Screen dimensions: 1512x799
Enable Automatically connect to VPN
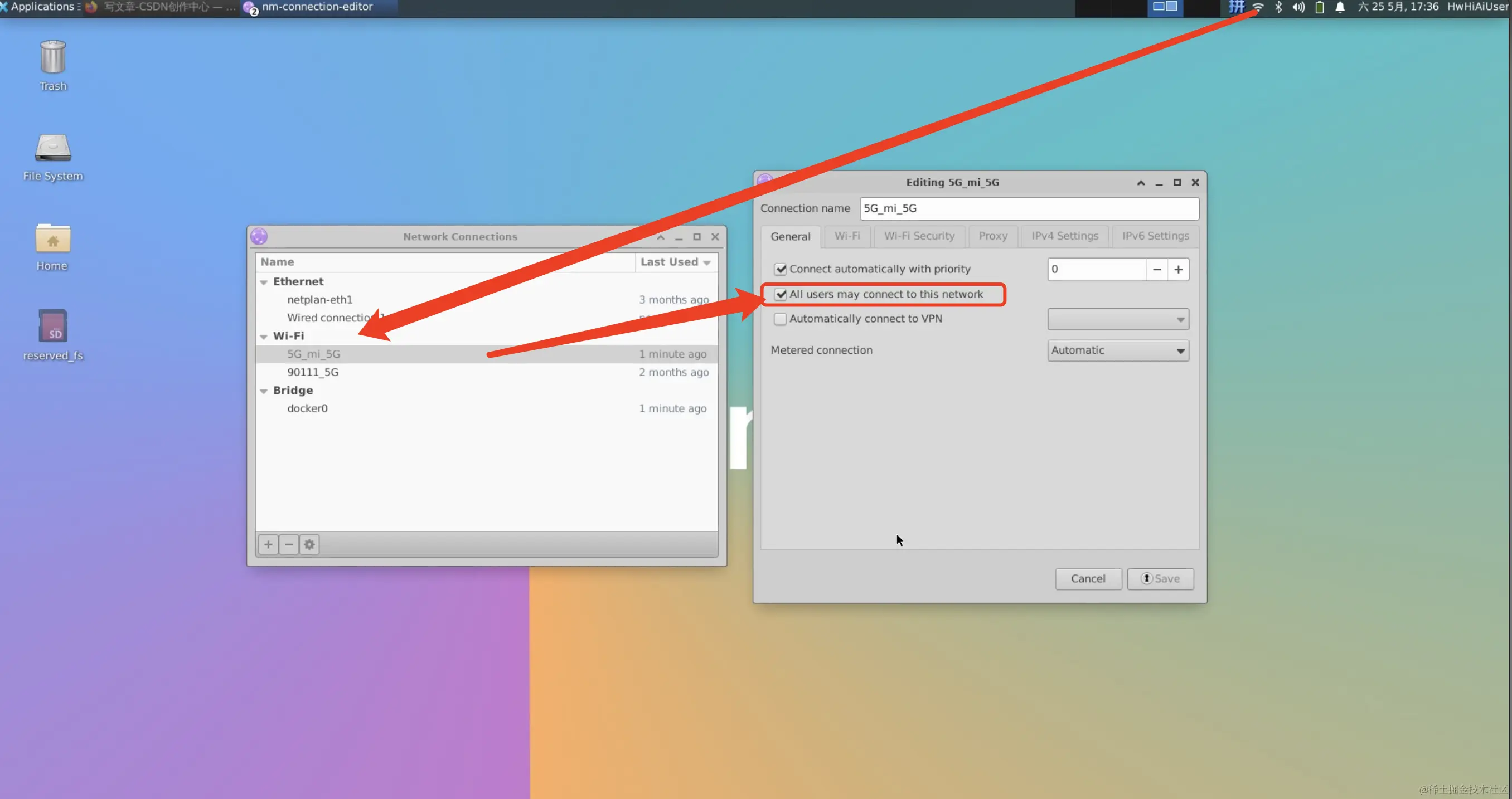(780, 319)
